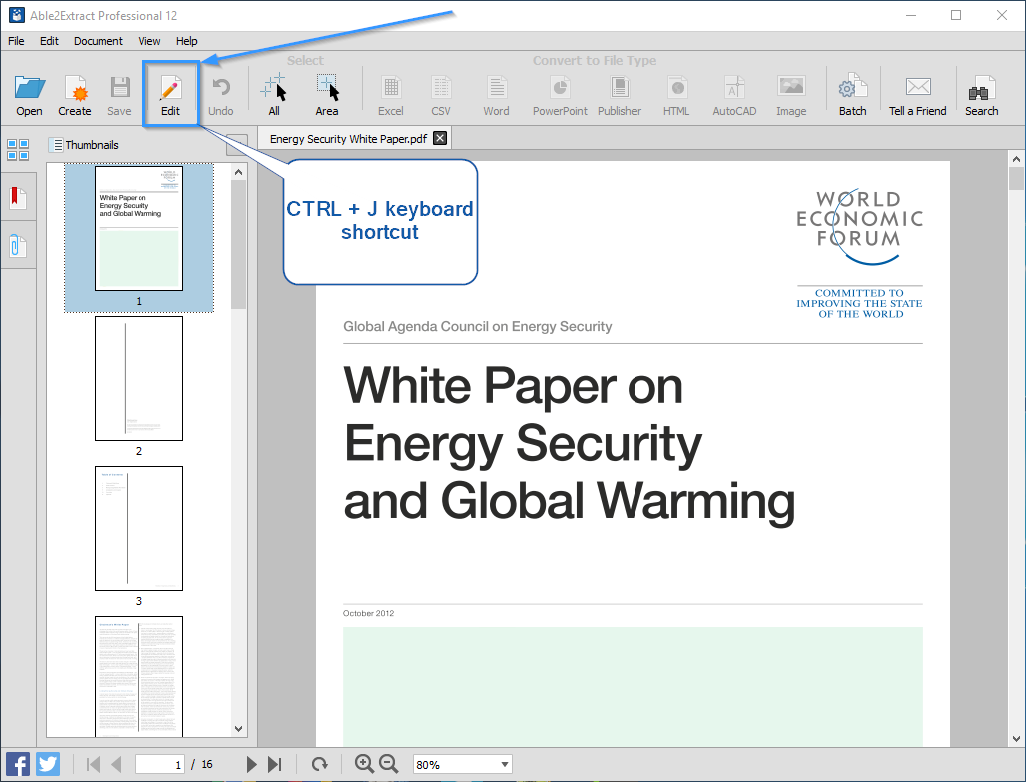
Task: Open the Document menu
Action: (98, 41)
